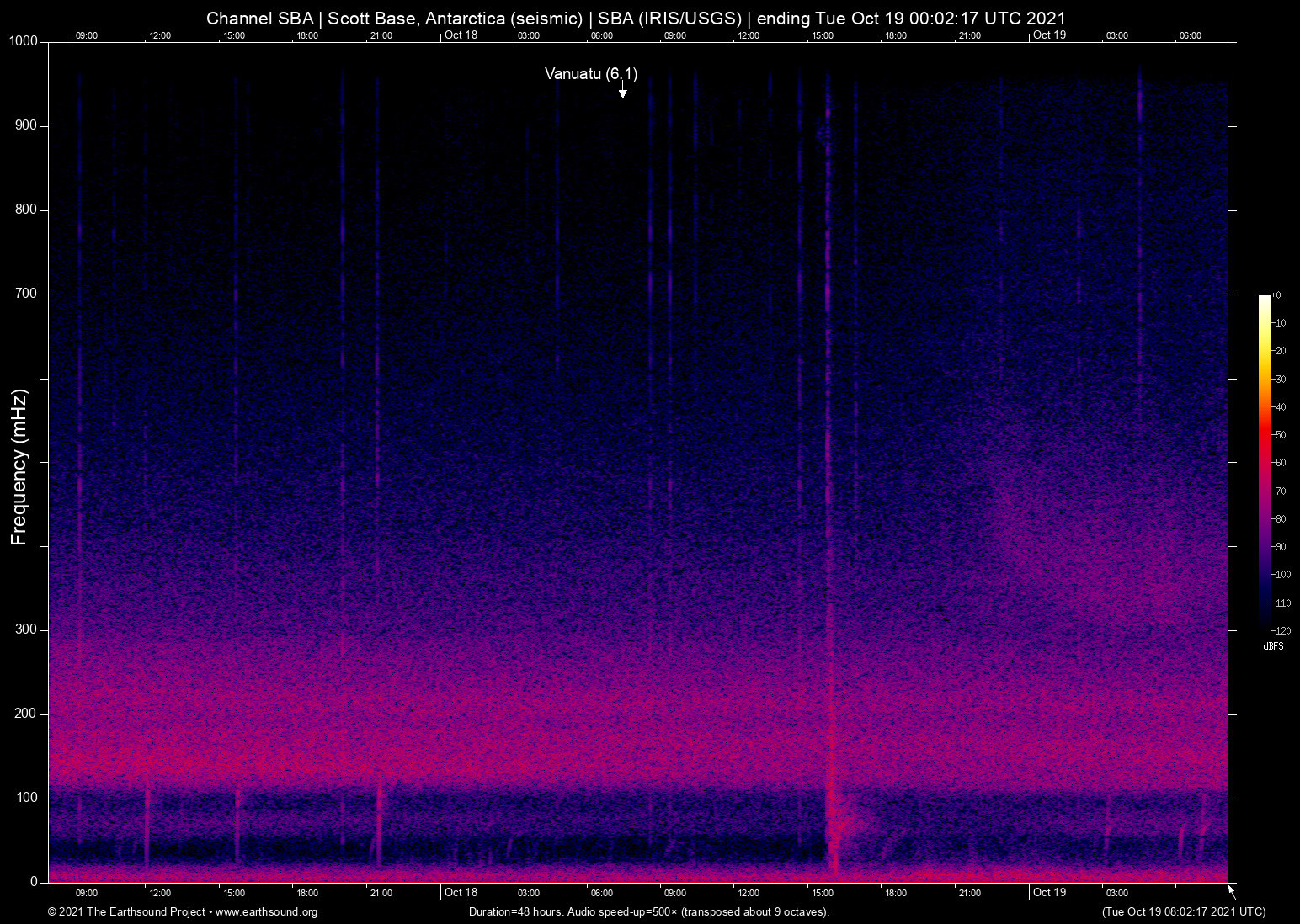1300x924 pixels.
Task: Open the www.earthsound.org link in the footer
Action: [x=266, y=912]
